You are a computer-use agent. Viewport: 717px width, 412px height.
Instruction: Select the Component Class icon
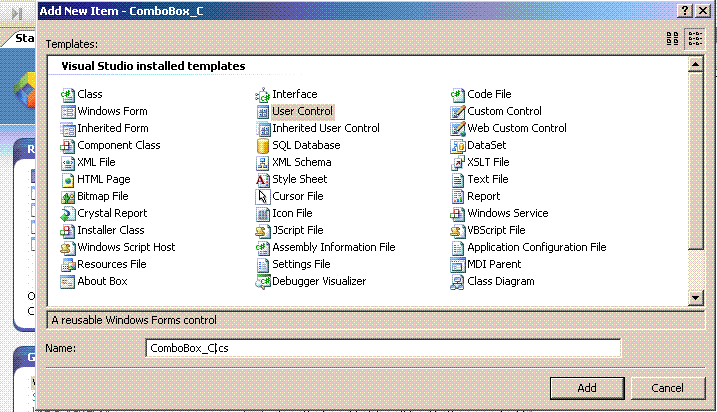pos(68,145)
